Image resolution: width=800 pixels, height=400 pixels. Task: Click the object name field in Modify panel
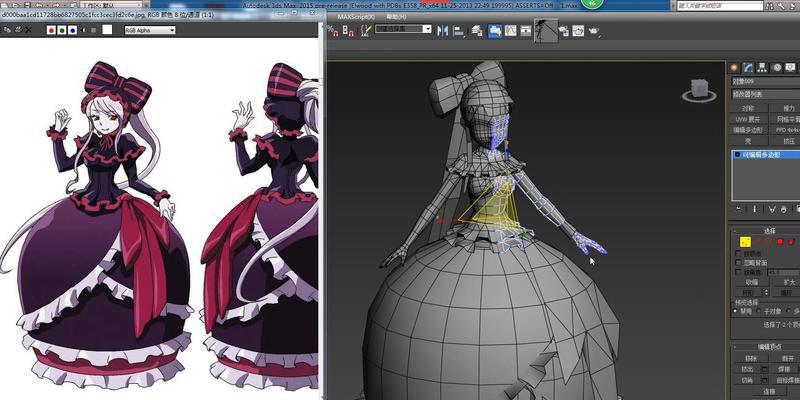[765, 82]
